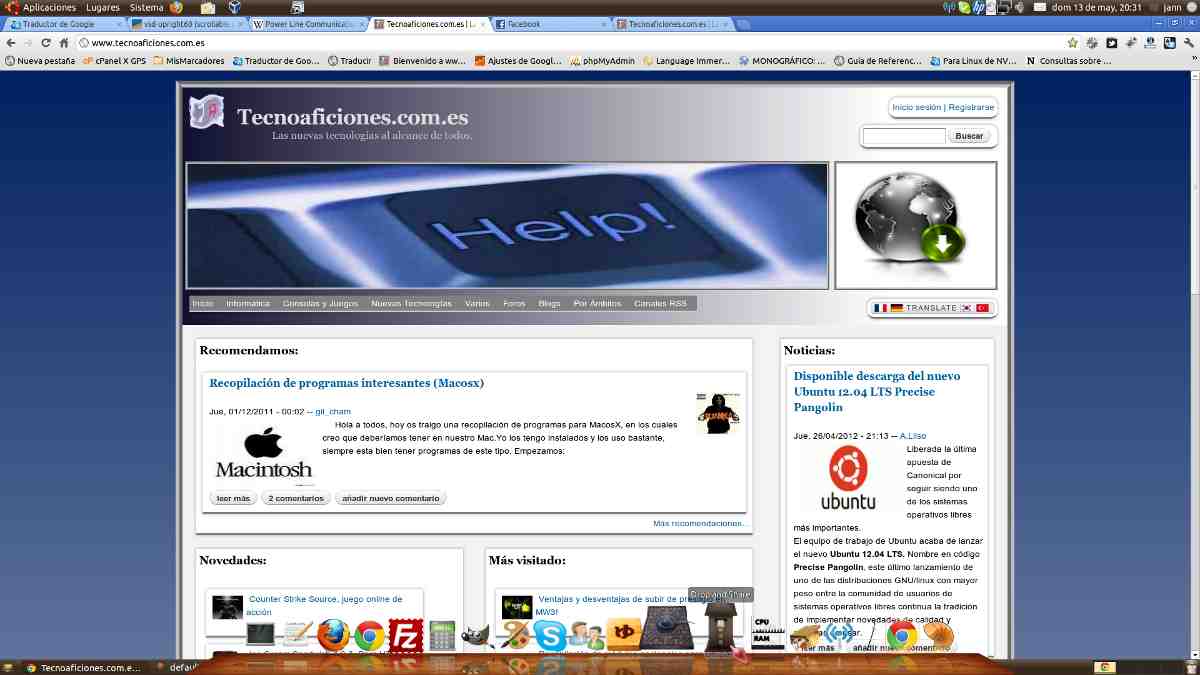Screen dimensions: 1200x675
Task: Open the contacts people icon in dock
Action: (586, 635)
